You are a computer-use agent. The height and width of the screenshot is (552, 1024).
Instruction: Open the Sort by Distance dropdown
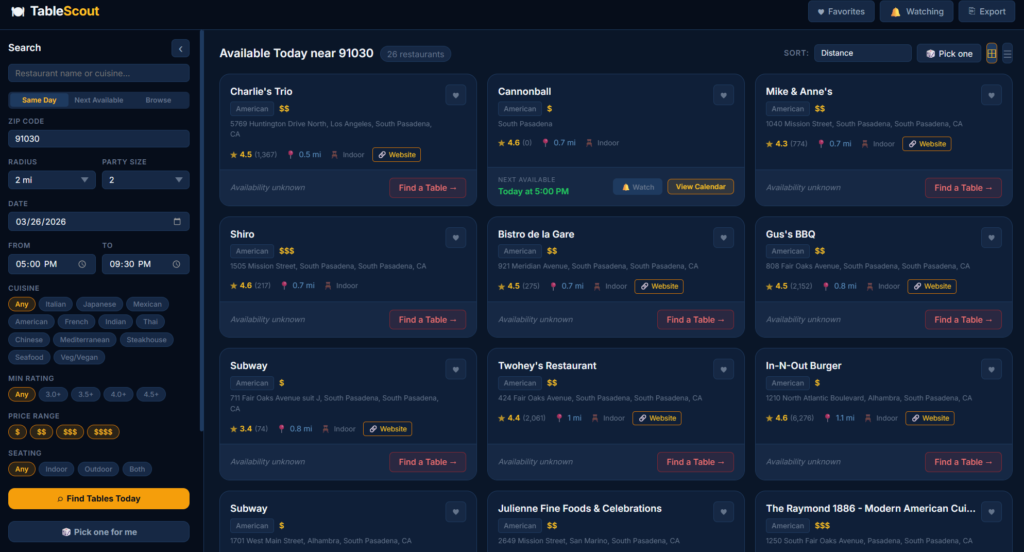[x=862, y=54]
